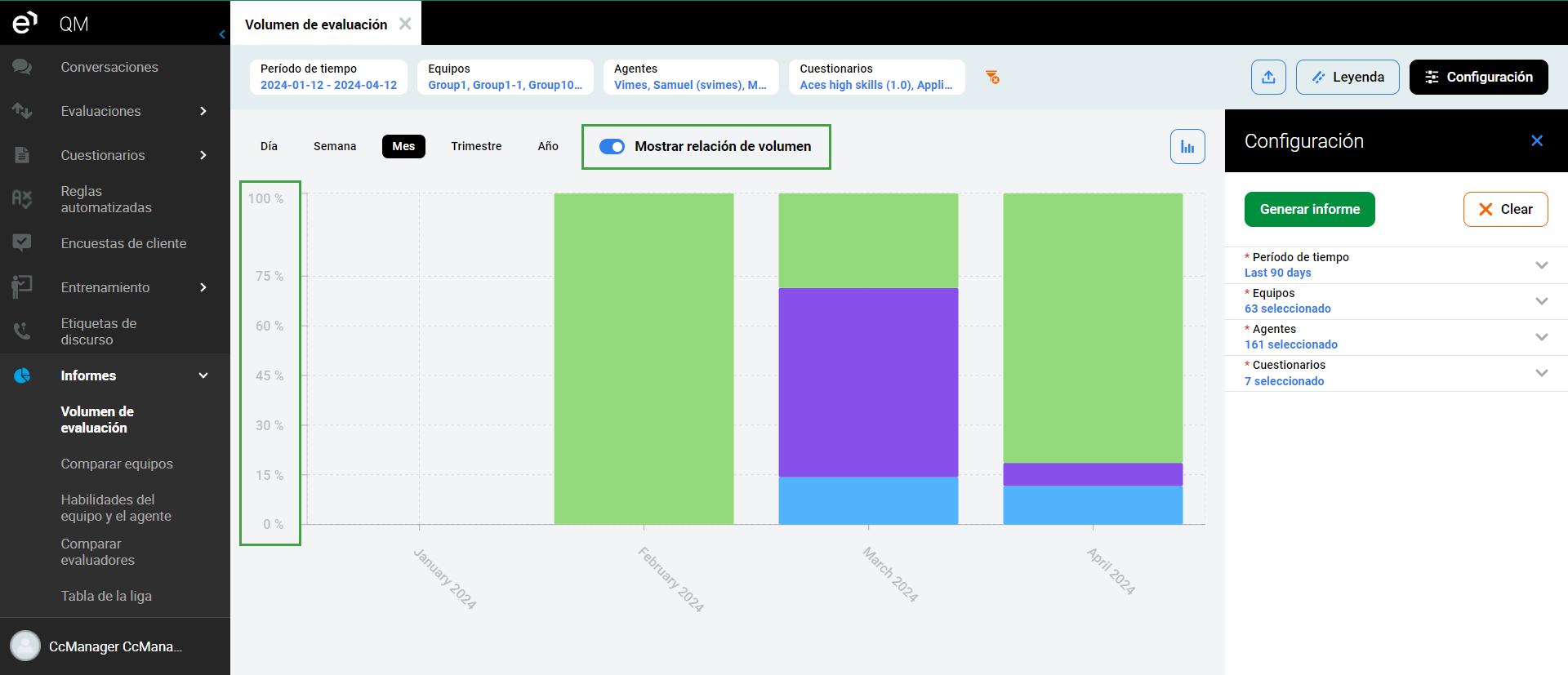Click the purple segment of April 2024
1568x675 pixels.
[1093, 474]
